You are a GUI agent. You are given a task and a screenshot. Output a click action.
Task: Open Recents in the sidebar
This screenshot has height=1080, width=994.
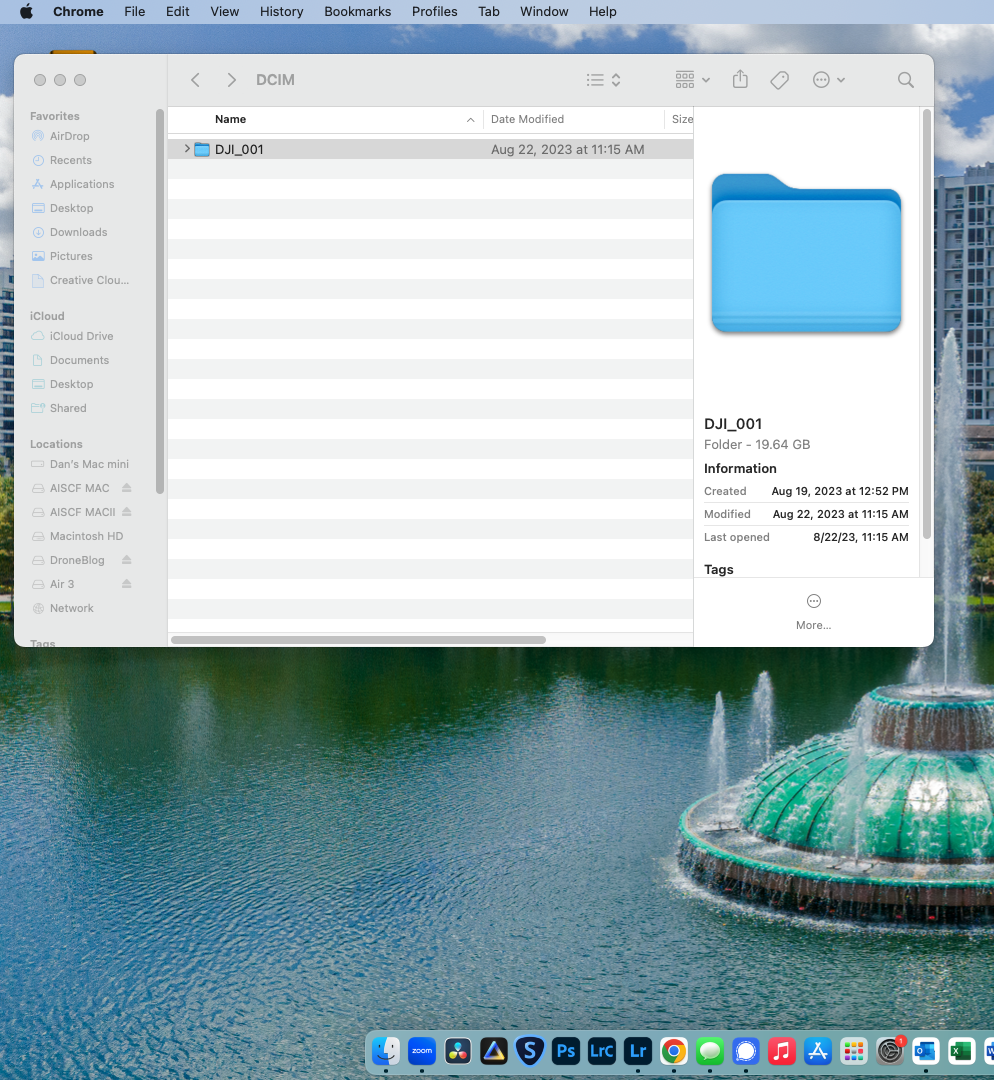[70, 160]
